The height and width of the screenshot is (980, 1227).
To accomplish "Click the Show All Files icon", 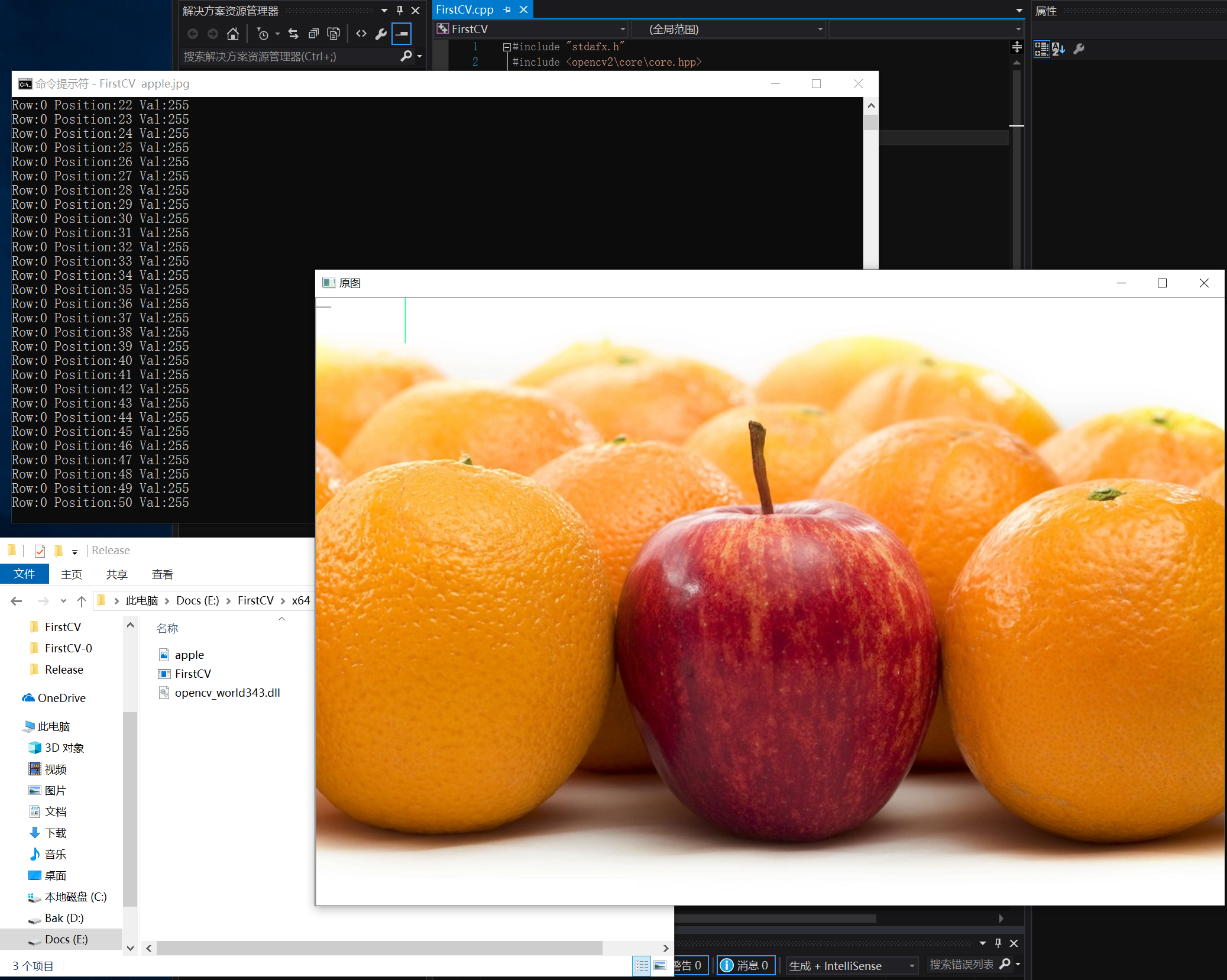I will 334,34.
